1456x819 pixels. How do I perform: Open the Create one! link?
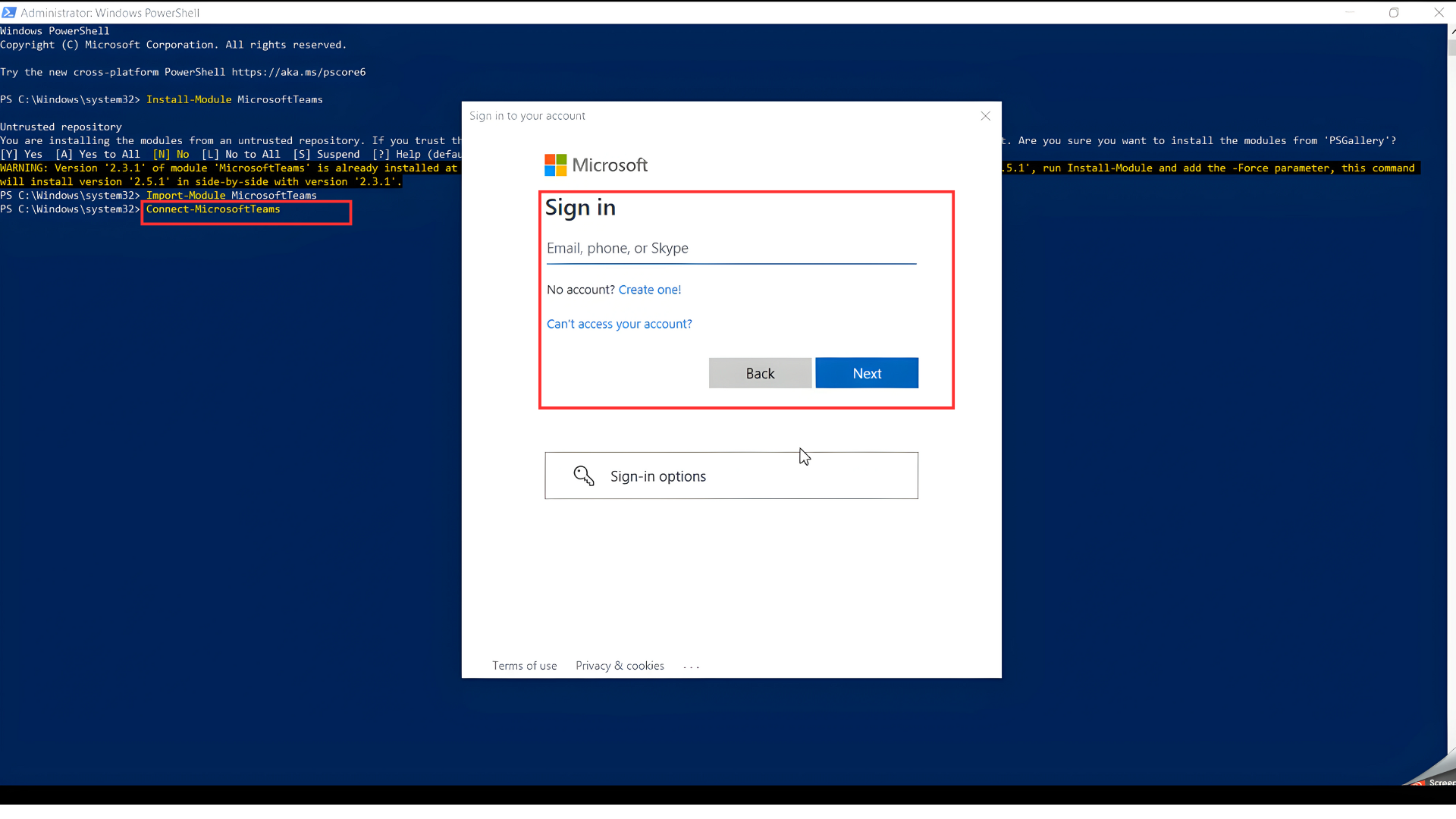650,290
